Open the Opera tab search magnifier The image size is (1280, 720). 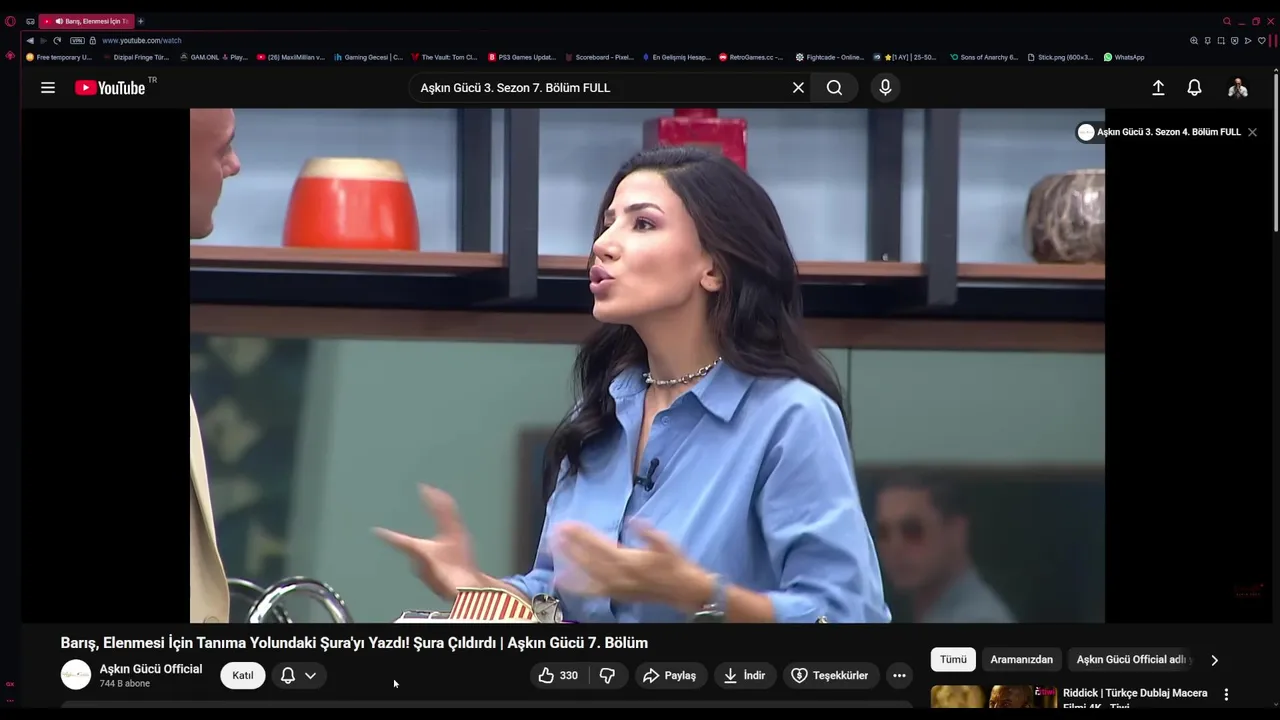(x=1227, y=21)
